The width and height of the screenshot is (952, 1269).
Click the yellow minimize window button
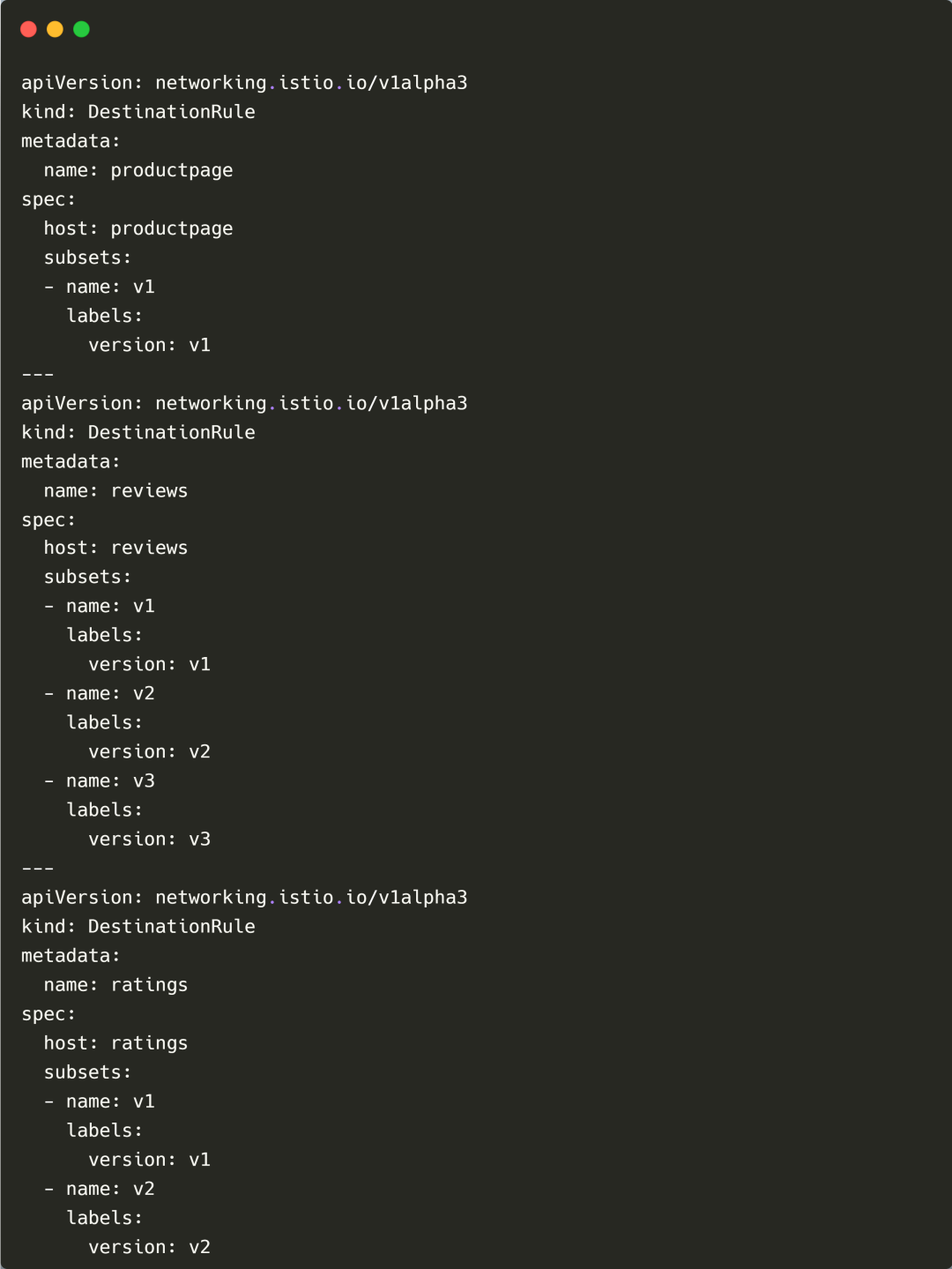55,29
